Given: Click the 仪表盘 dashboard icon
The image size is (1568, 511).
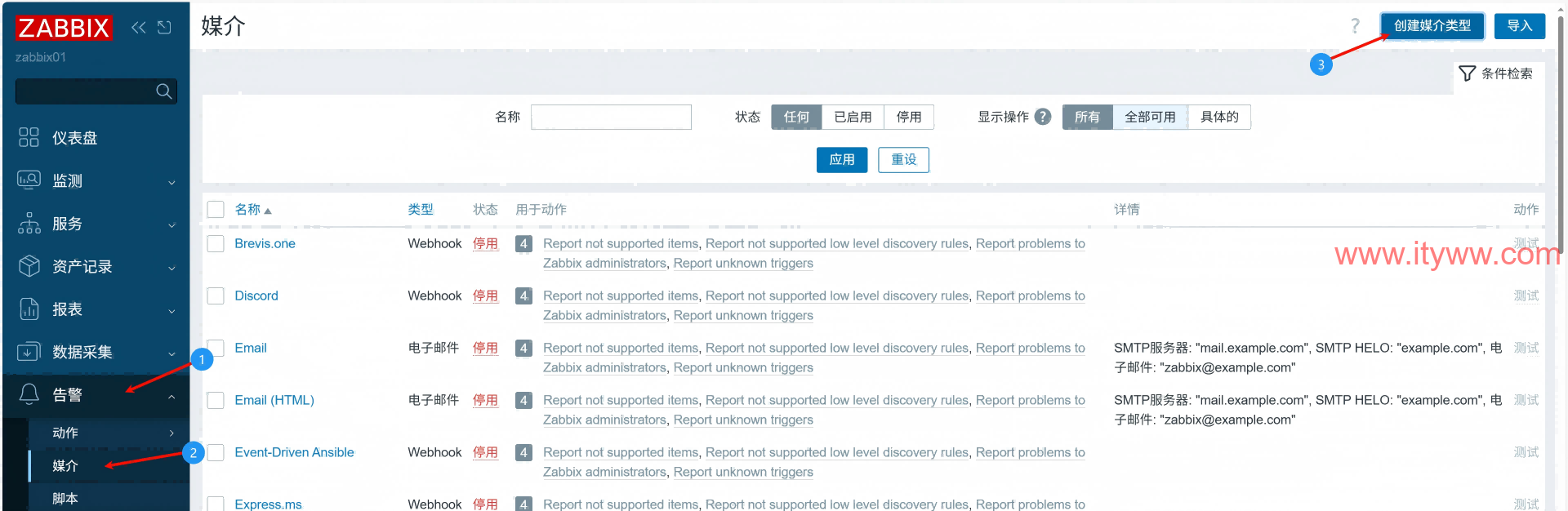Looking at the screenshot, I should click(x=29, y=137).
